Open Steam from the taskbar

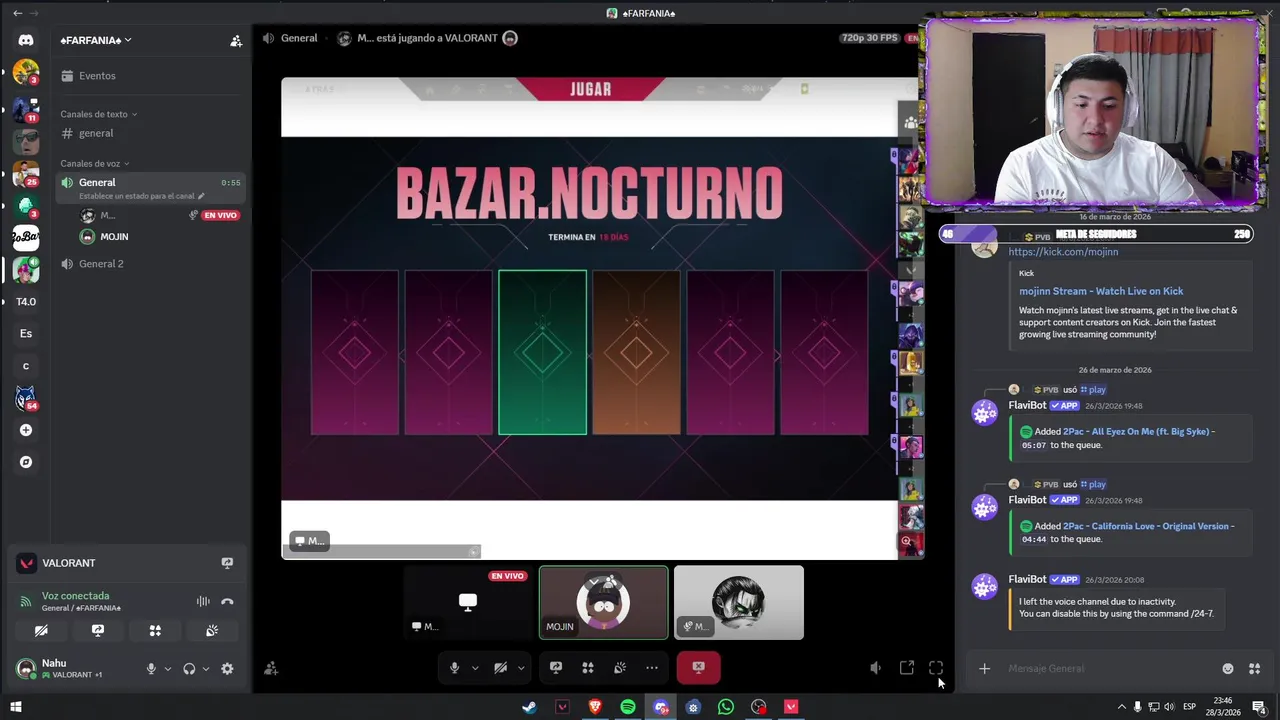point(529,707)
